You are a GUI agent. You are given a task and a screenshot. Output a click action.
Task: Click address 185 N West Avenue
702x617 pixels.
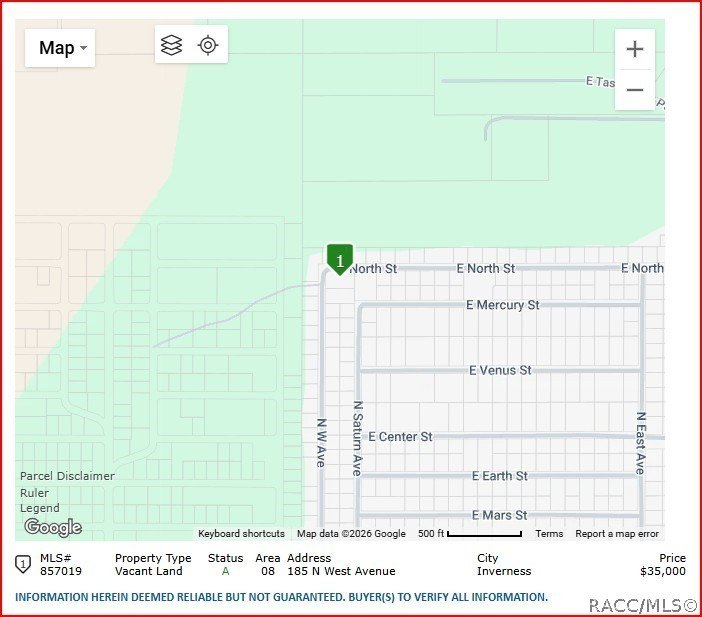click(x=341, y=571)
